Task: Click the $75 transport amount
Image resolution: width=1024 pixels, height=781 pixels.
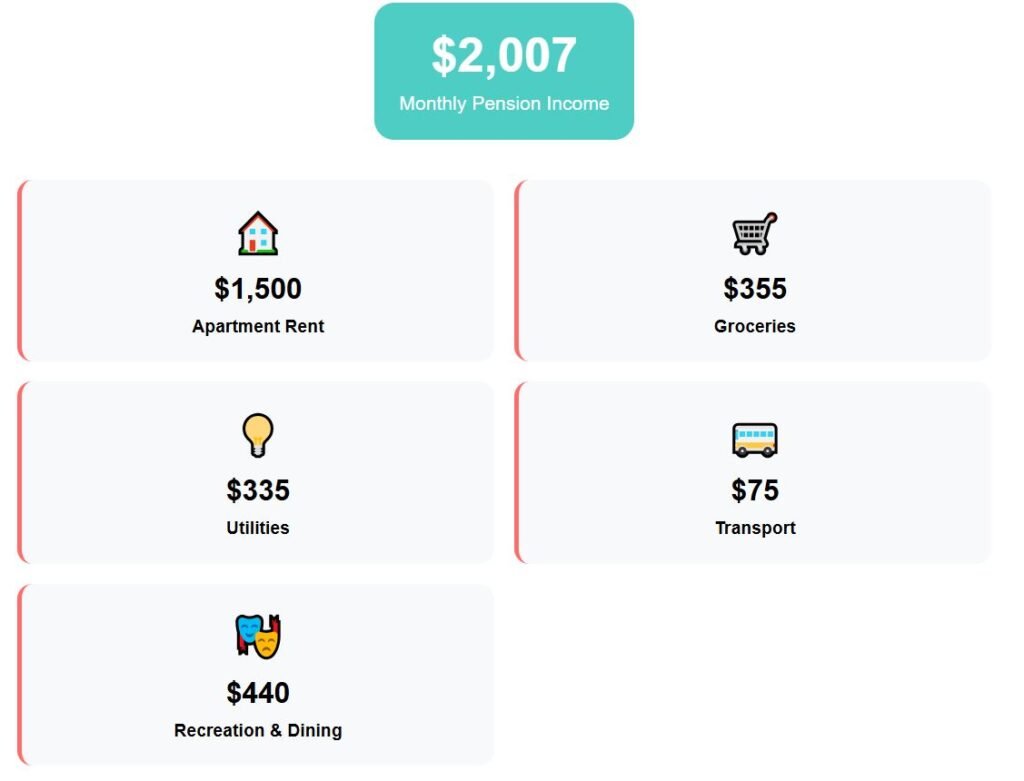Action: pos(755,491)
